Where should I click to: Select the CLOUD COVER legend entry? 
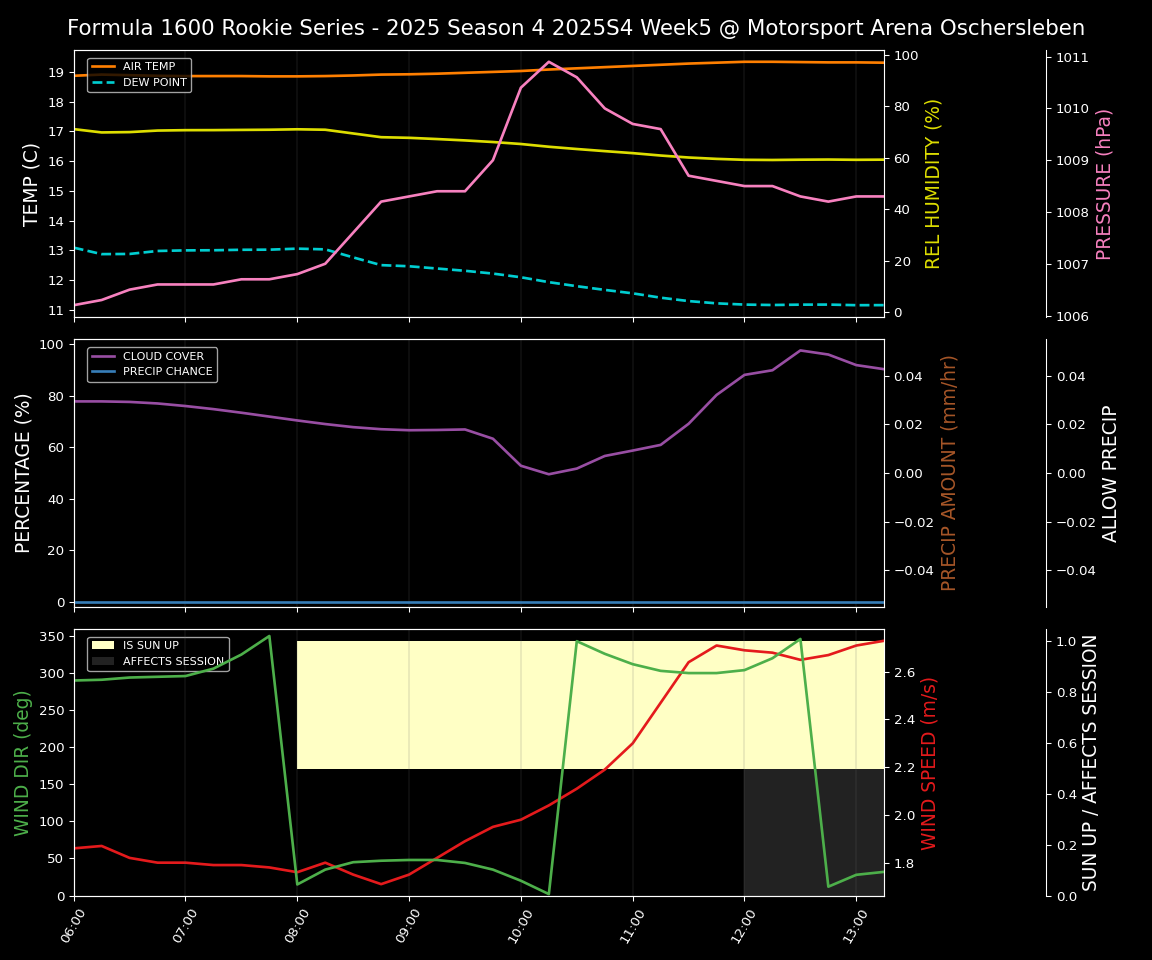click(163, 356)
